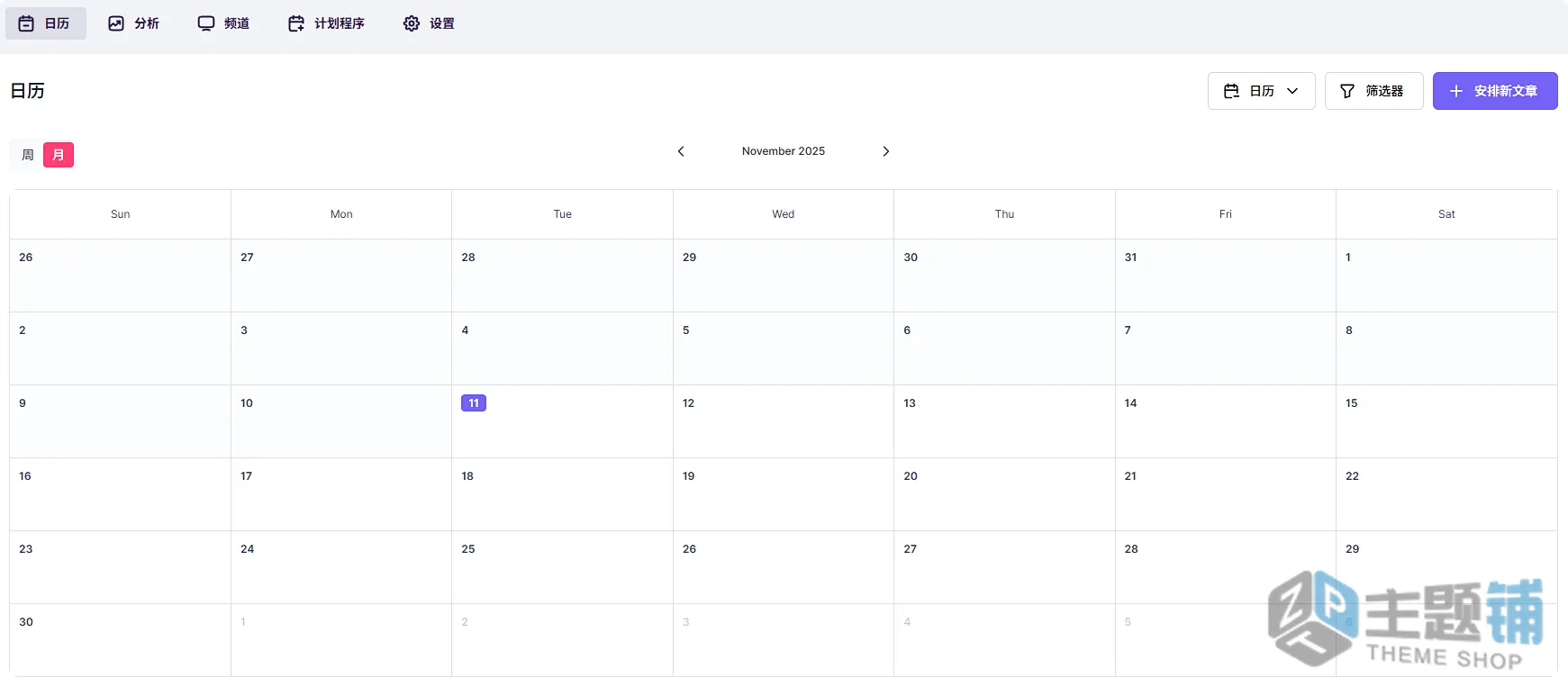Open the 筛选器 filter button
The height and width of the screenshot is (696, 1568).
(1373, 91)
